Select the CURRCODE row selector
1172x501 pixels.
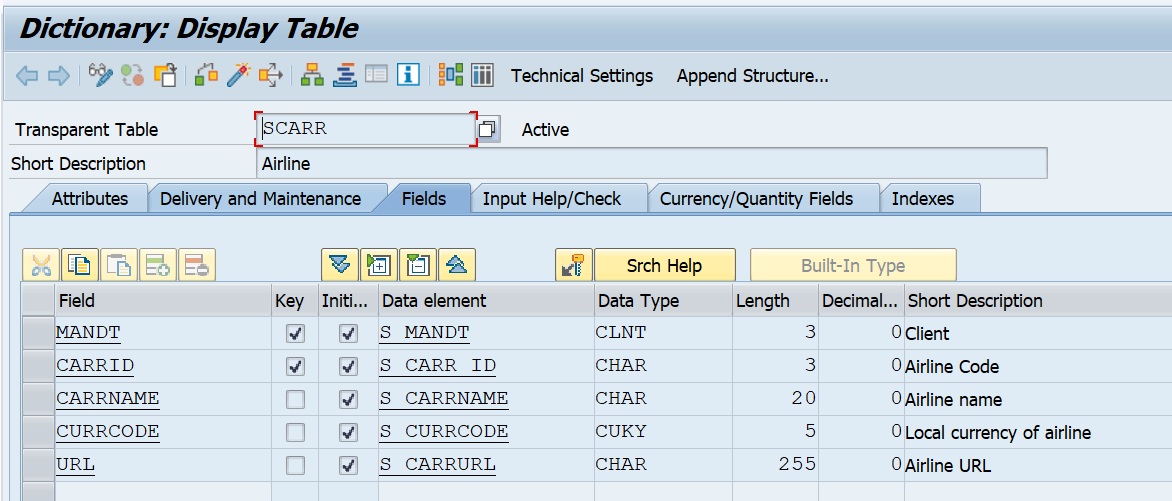(37, 432)
